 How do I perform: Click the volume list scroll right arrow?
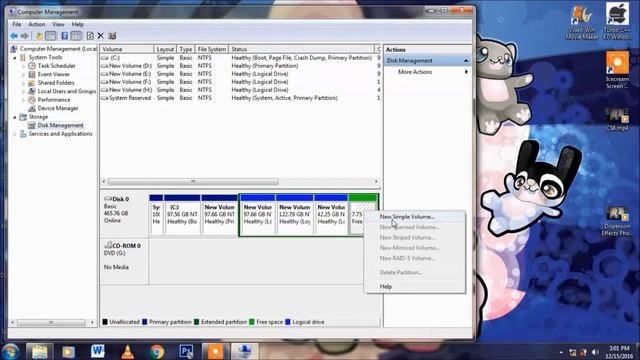(x=376, y=182)
